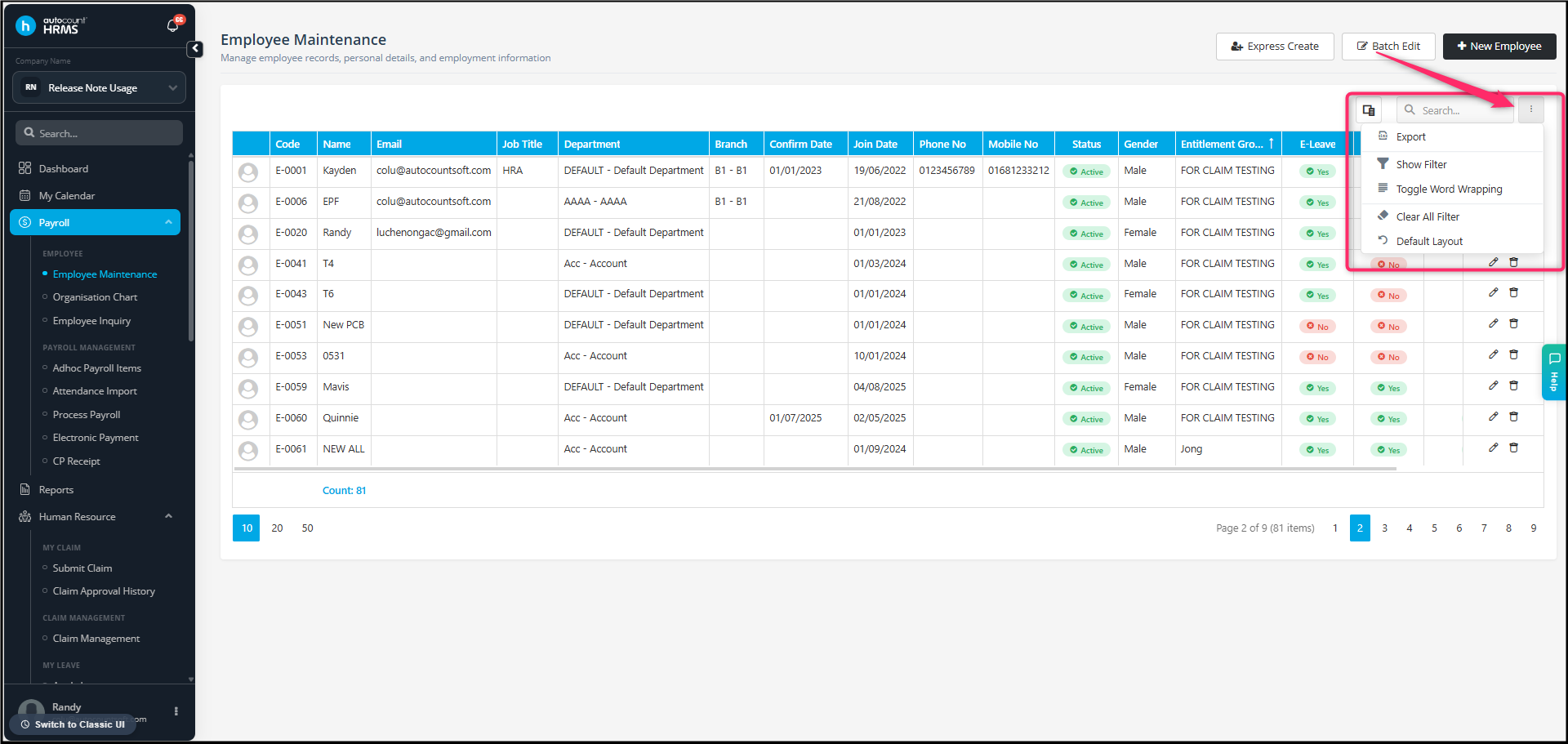
Task: Delete employee E-0059 with the trash icon
Action: (1513, 385)
